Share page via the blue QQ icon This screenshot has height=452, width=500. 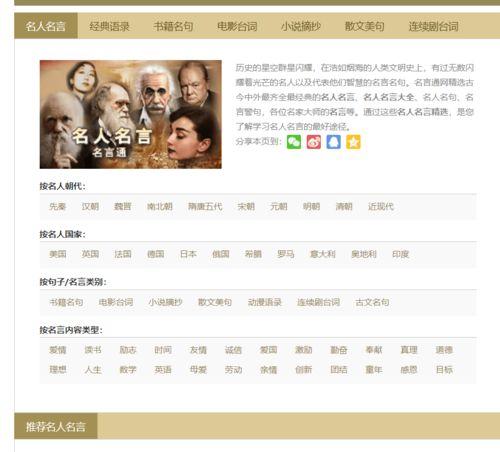[x=333, y=142]
